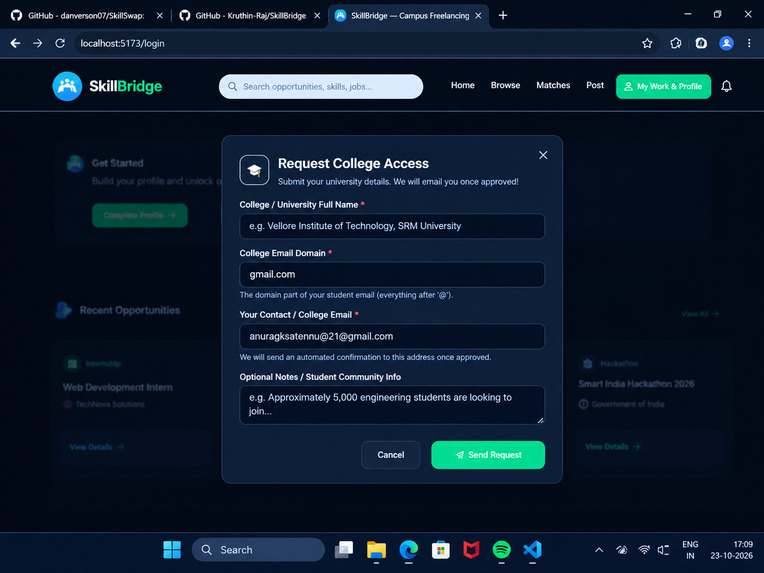Click Send Request button

[x=488, y=455]
